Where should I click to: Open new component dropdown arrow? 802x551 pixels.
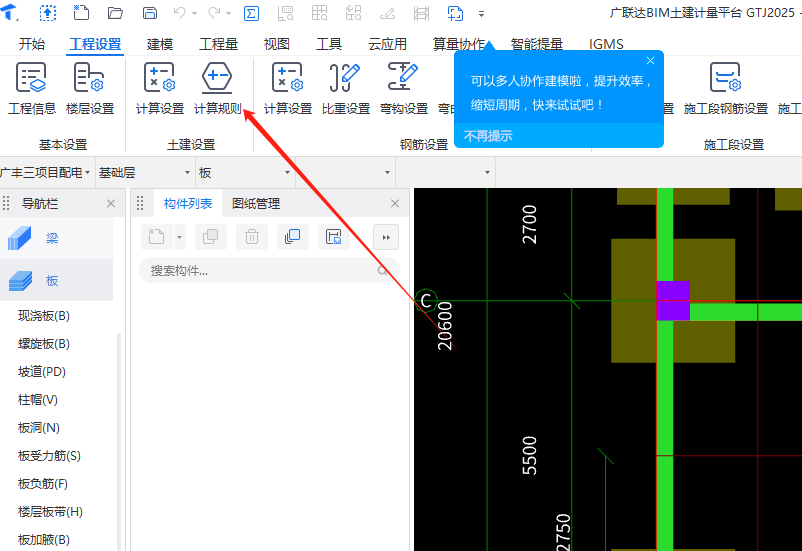(x=179, y=237)
